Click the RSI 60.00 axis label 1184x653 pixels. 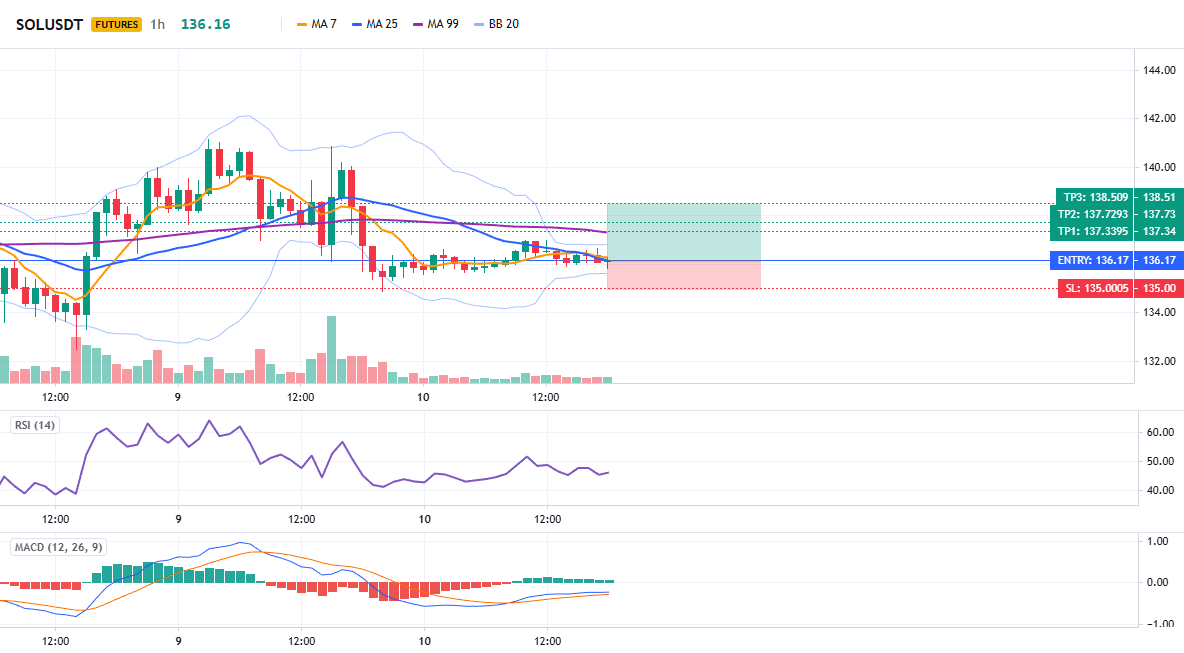pyautogui.click(x=1161, y=433)
